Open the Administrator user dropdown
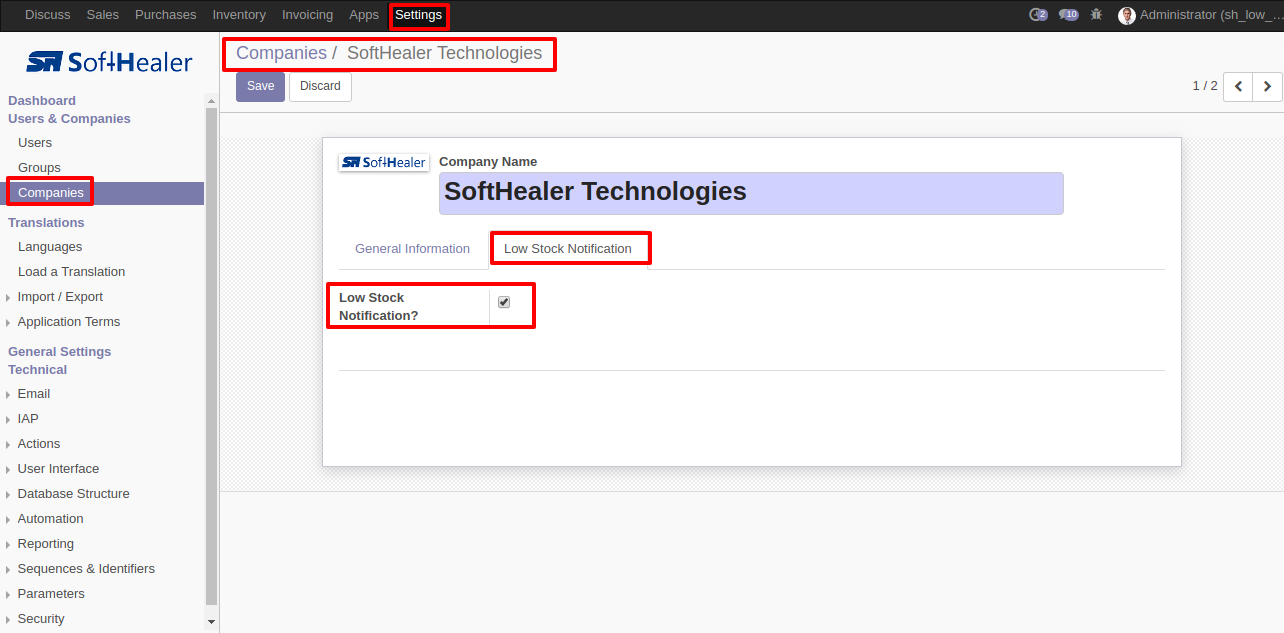This screenshot has width=1284, height=633. [x=1198, y=15]
